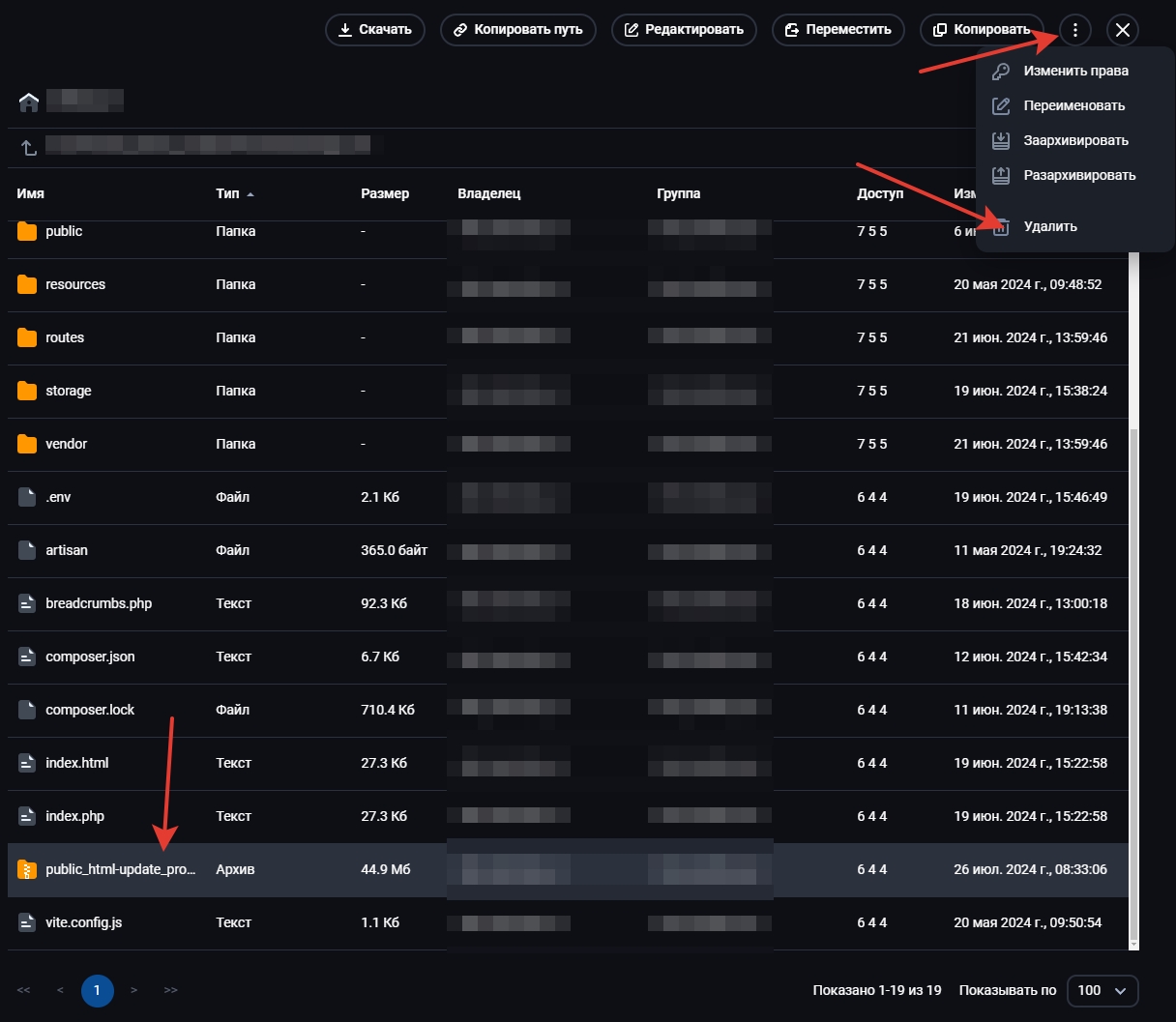Close the selection toolbar with X button
Image resolution: width=1176 pixels, height=1022 pixels.
click(1122, 30)
